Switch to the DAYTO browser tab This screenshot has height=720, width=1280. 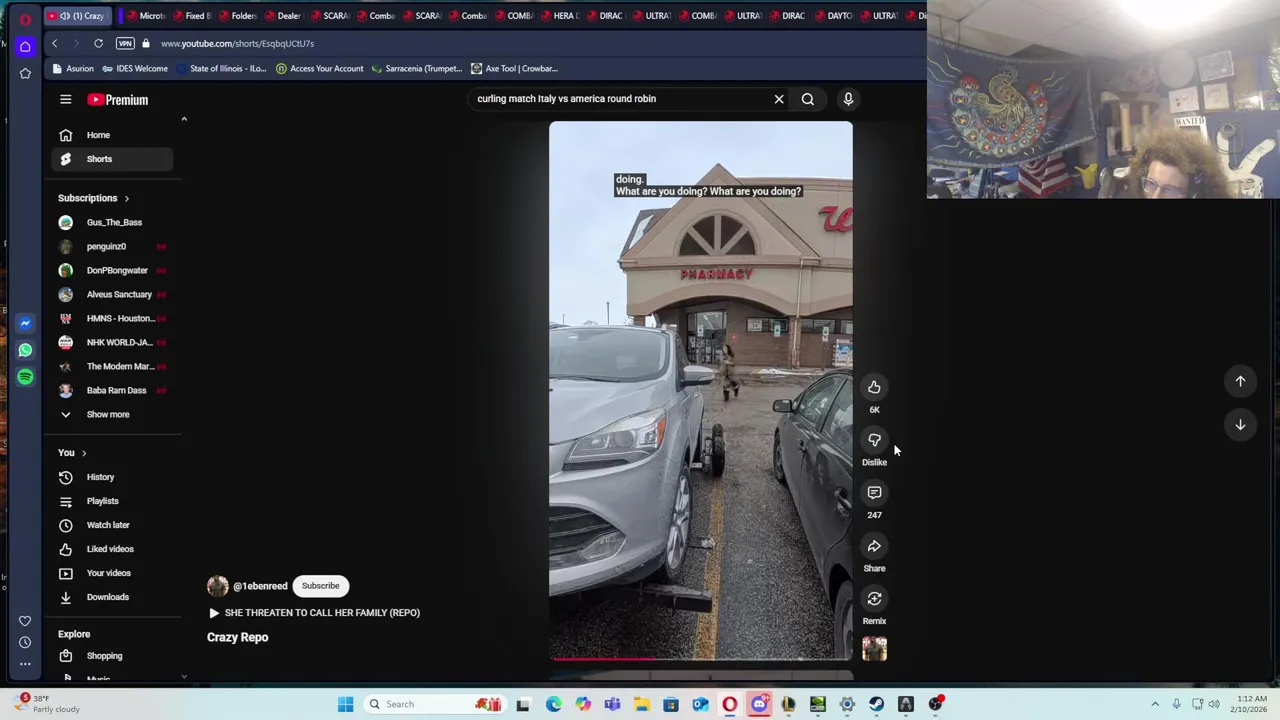coord(834,16)
